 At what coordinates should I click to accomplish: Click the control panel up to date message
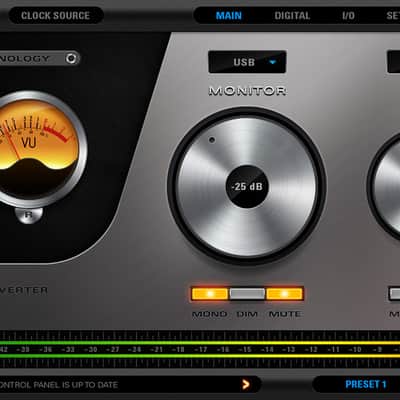tap(59, 385)
